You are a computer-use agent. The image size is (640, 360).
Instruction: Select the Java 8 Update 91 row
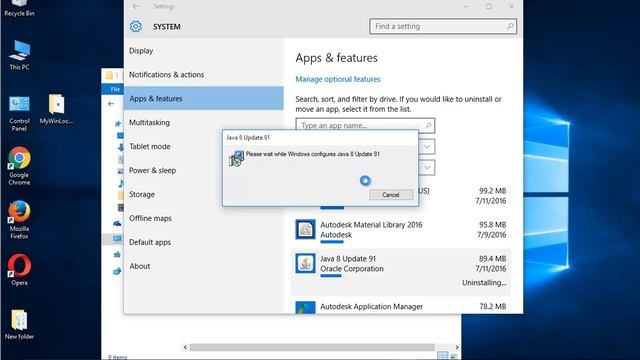(401, 273)
